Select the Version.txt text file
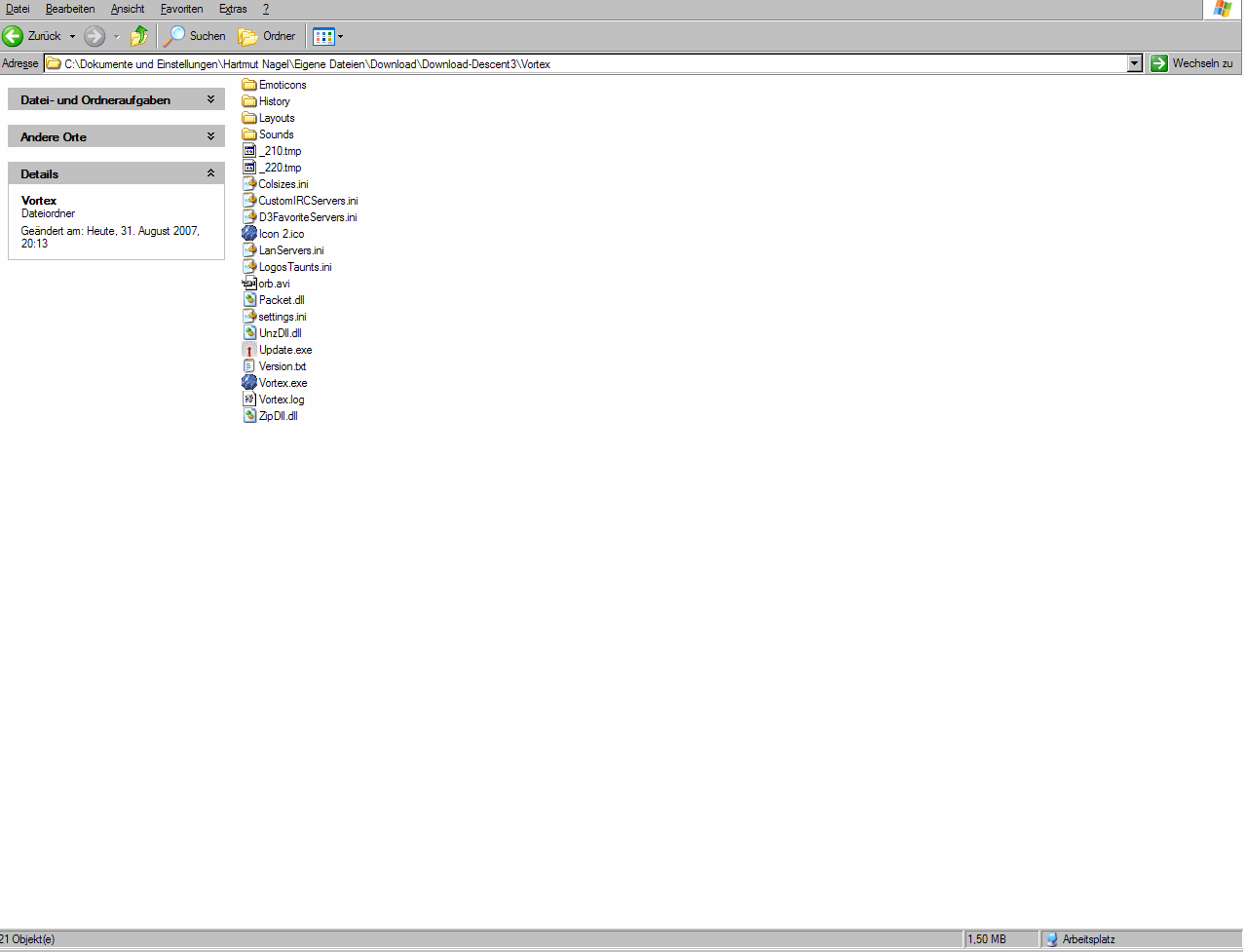The height and width of the screenshot is (952, 1247). [x=282, y=366]
